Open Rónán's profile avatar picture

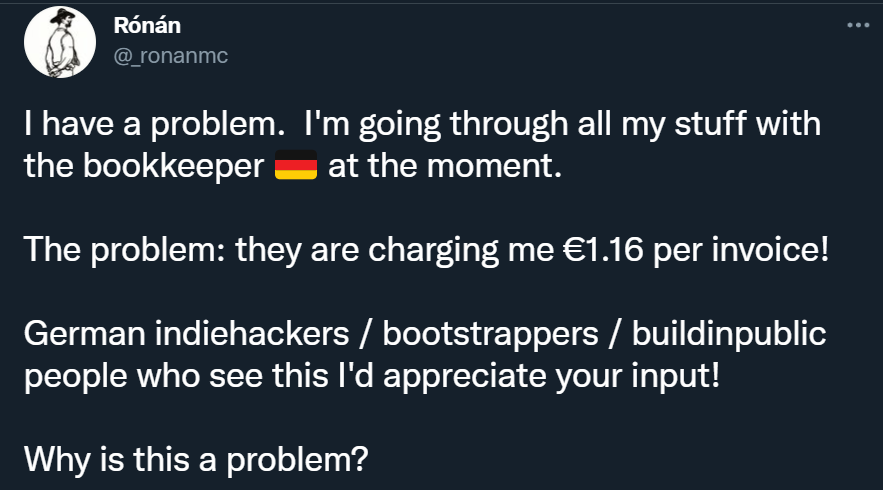tap(60, 42)
